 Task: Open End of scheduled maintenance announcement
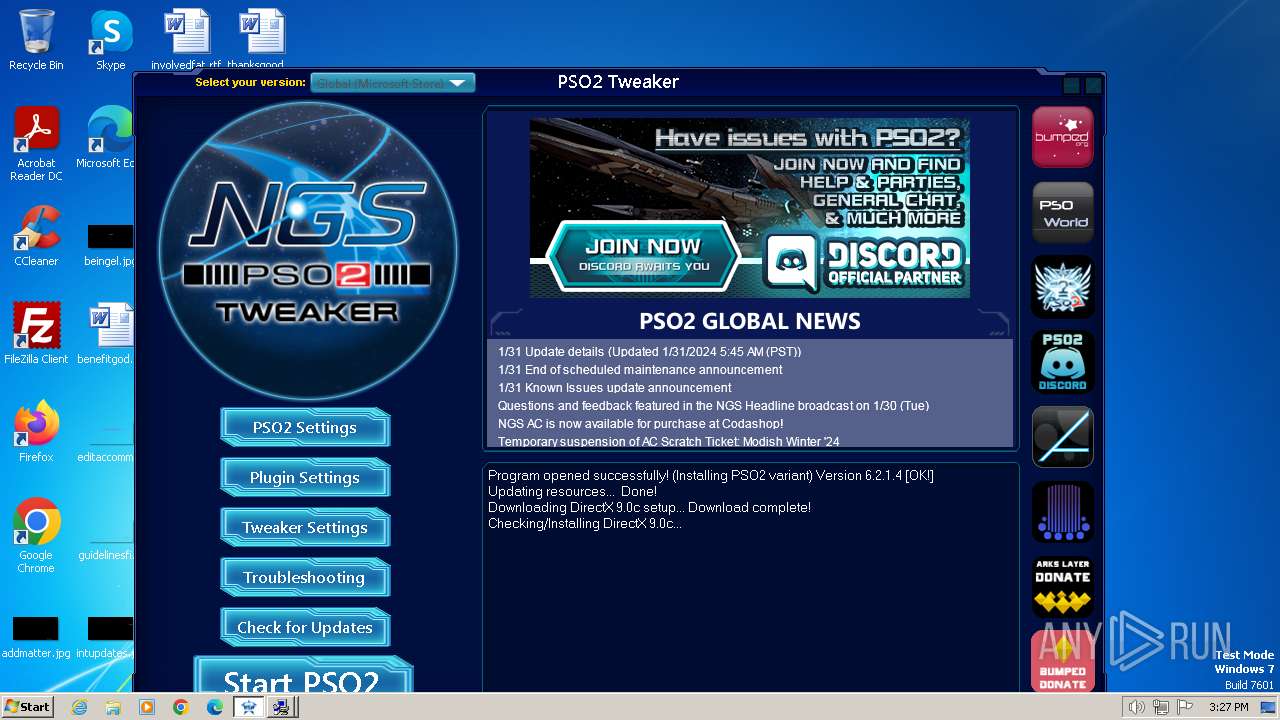640,370
